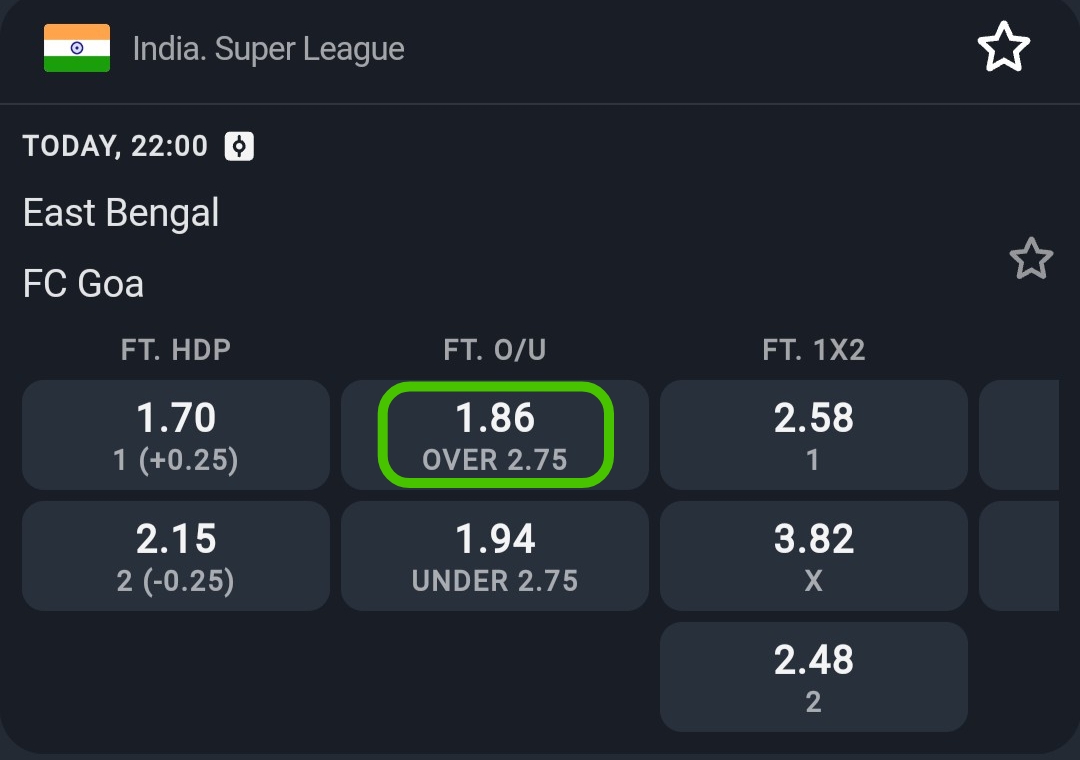
Task: Tap the TODAY, 22:00 kickoff time
Action: tap(115, 147)
